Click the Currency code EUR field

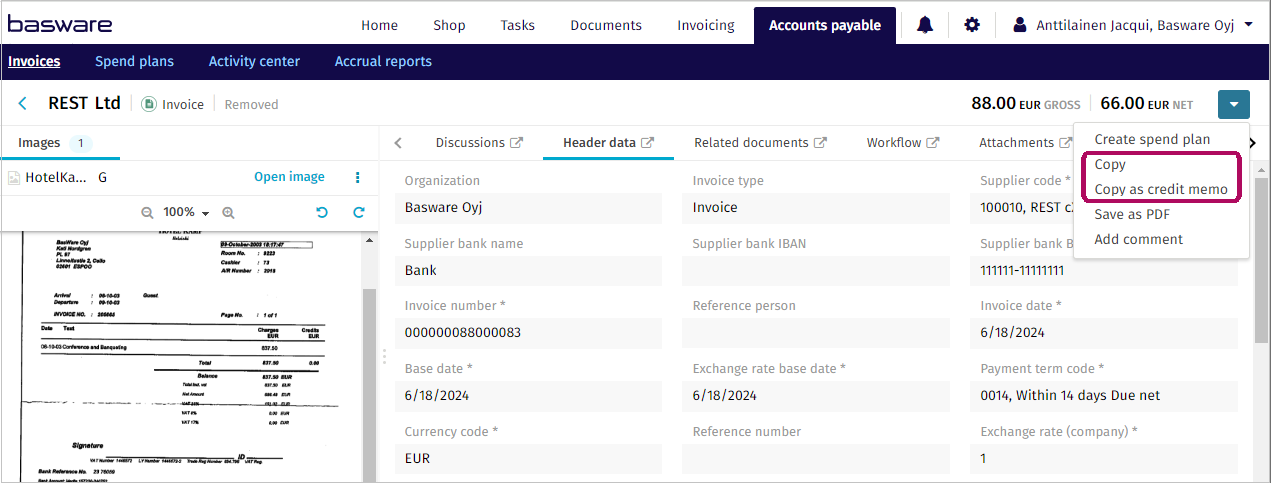pyautogui.click(x=528, y=458)
